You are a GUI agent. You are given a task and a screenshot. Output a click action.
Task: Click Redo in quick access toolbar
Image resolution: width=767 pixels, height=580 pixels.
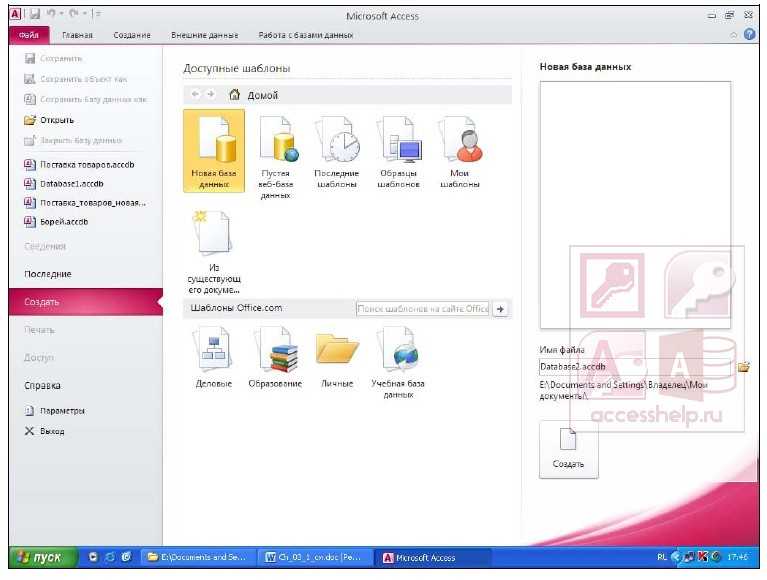click(x=74, y=14)
